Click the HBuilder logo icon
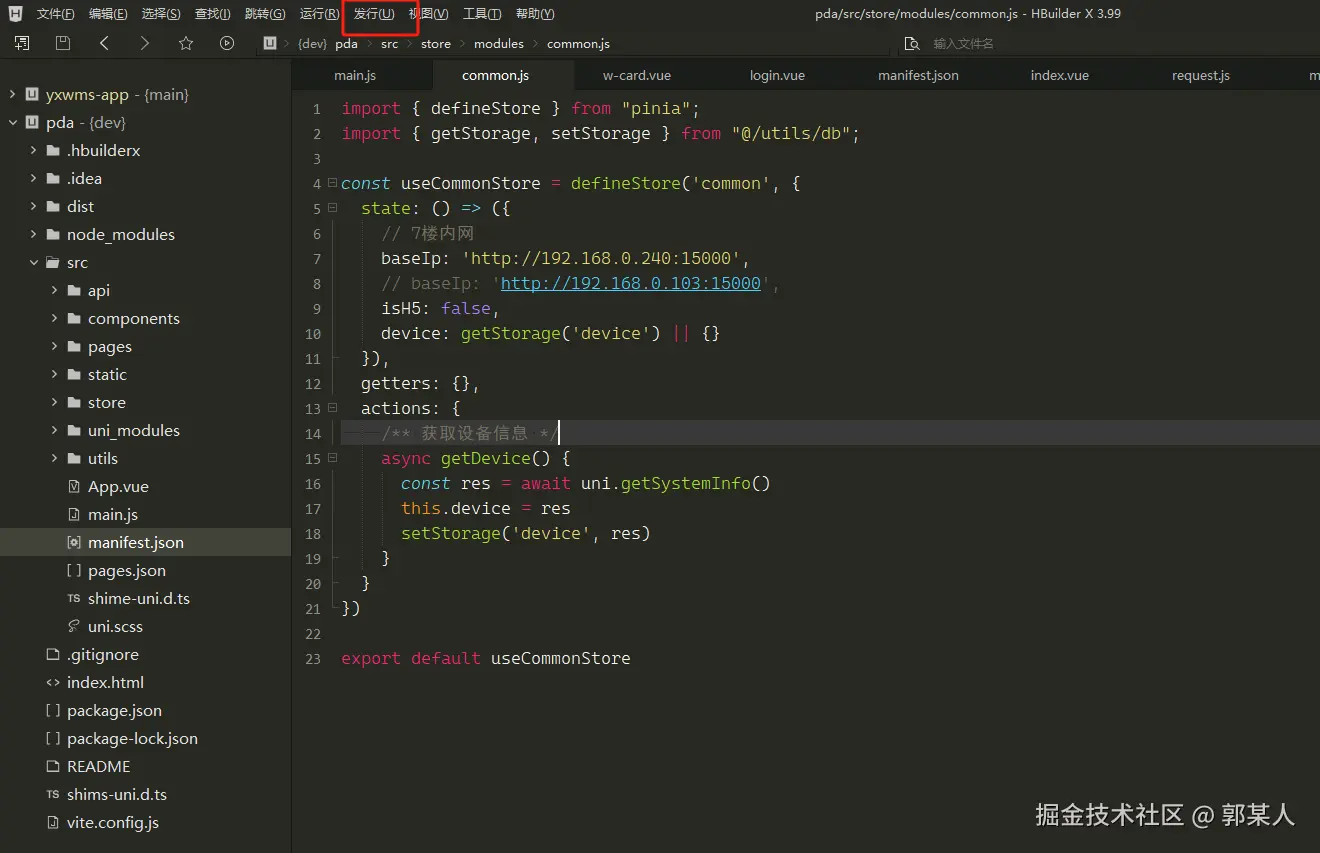 (x=15, y=14)
